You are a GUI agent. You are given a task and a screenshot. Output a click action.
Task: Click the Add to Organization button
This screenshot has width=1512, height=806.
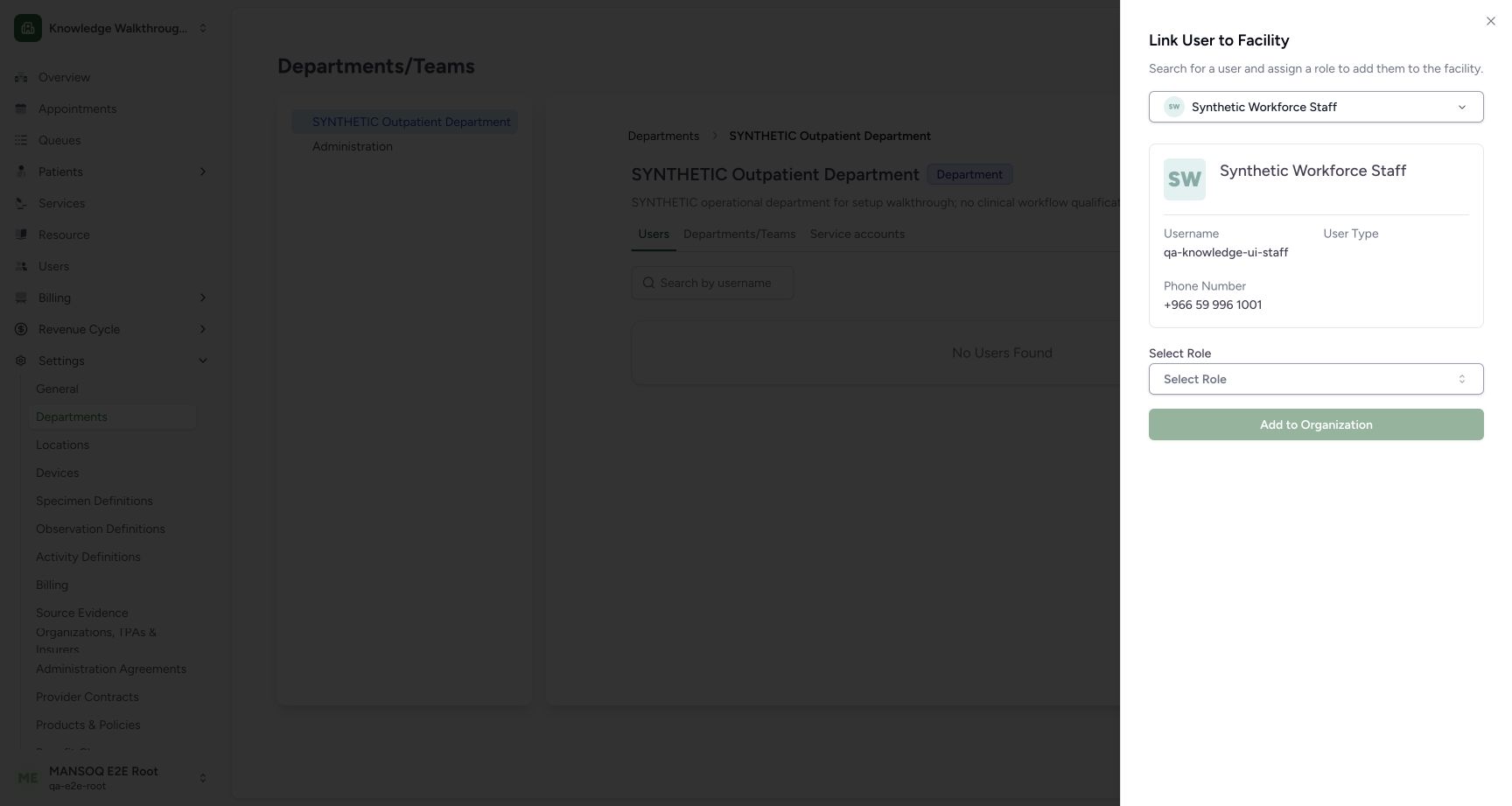tap(1316, 424)
